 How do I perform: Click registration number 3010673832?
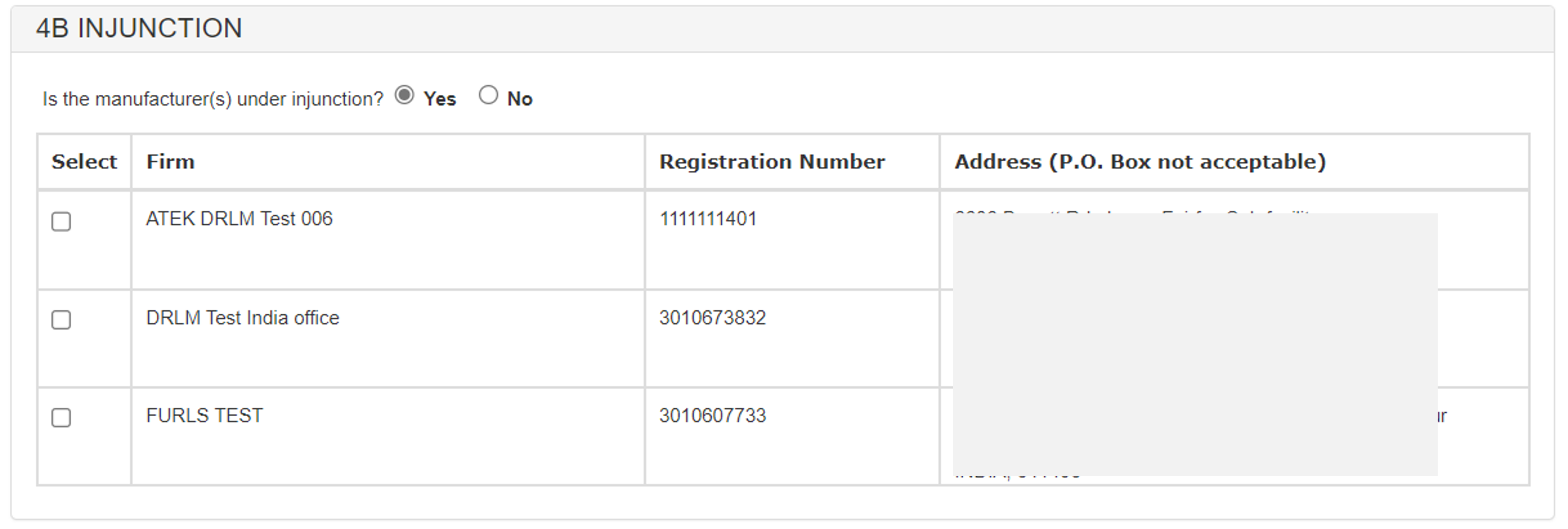coord(712,318)
